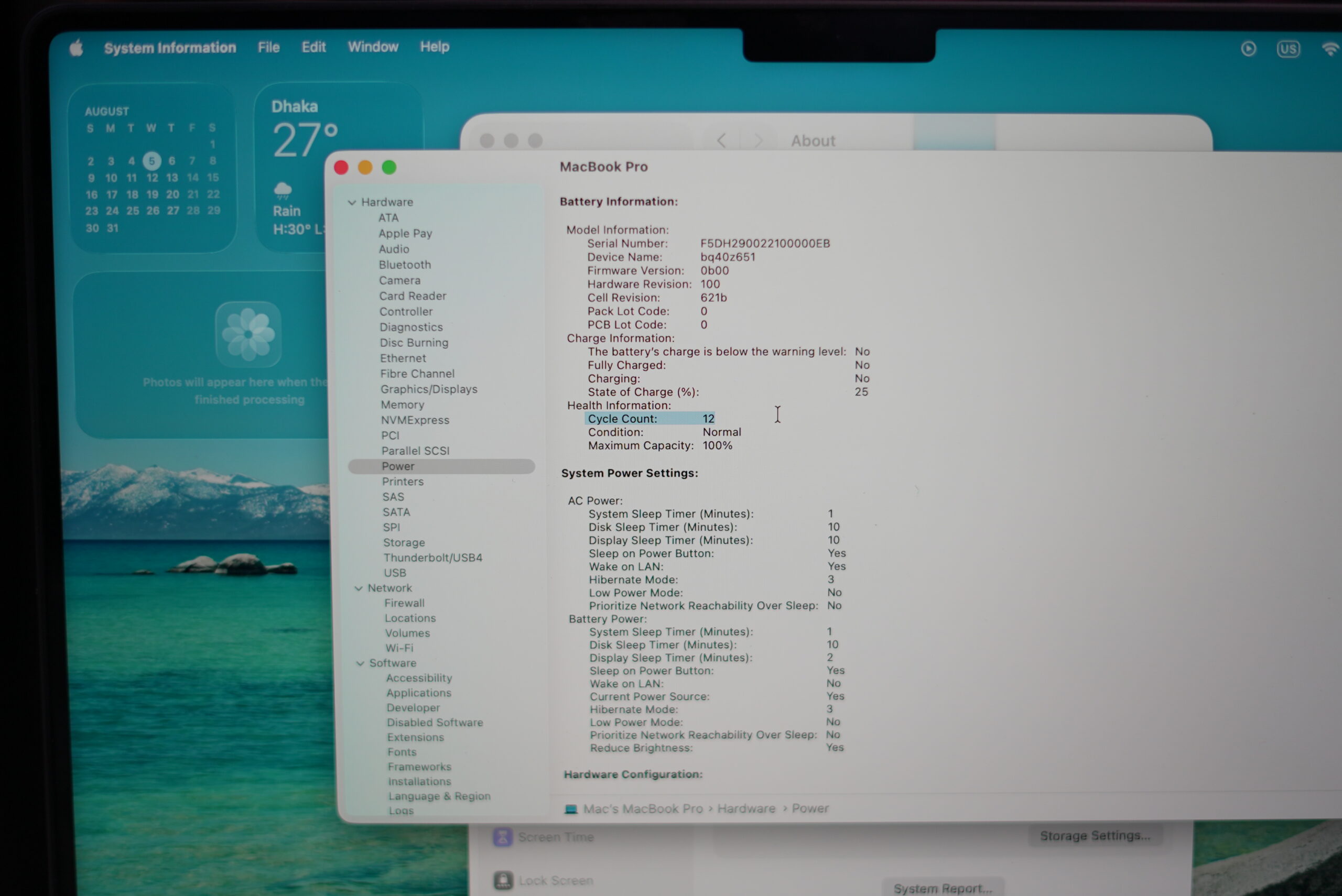Select Memory in the sidebar
Viewport: 1342px width, 896px height.
(403, 405)
